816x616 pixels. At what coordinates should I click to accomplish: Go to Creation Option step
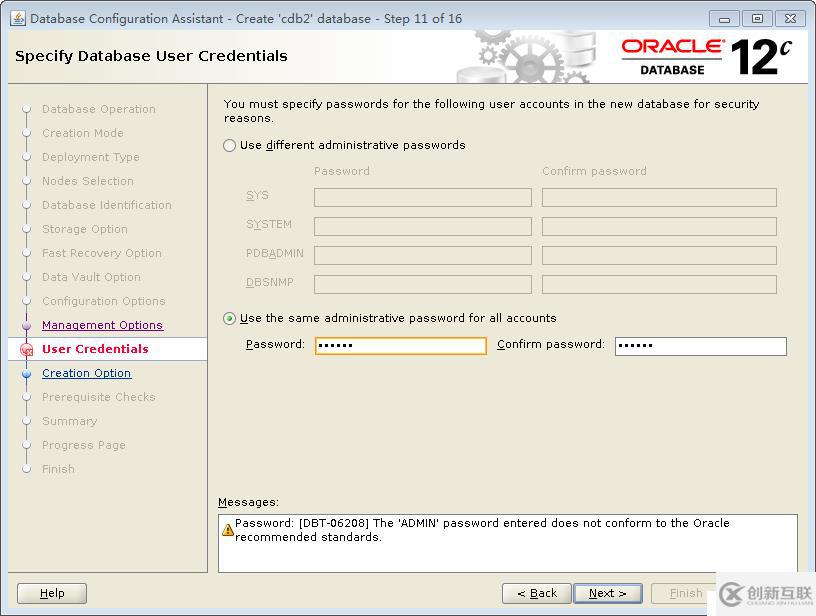pos(86,373)
